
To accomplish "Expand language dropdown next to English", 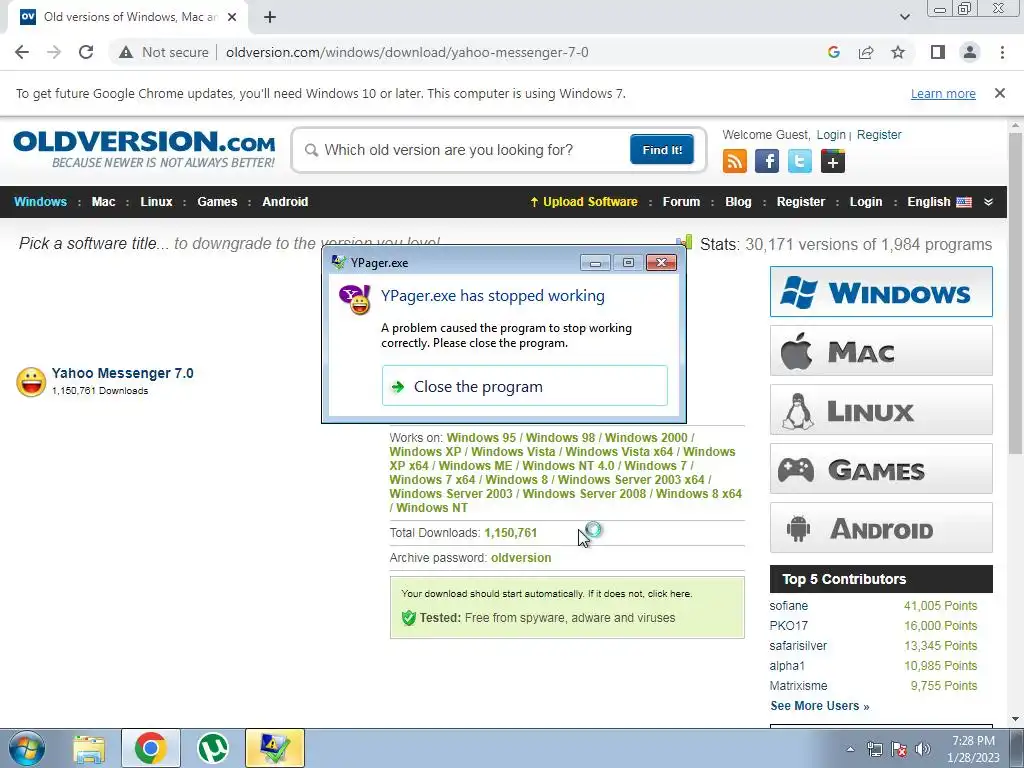I will [988, 202].
